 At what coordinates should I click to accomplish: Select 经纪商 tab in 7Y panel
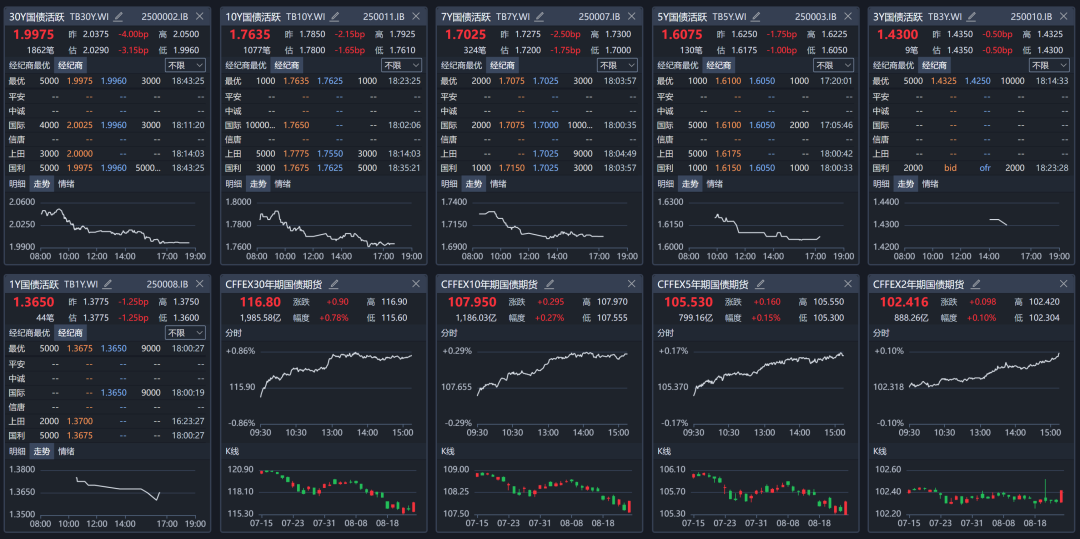[503, 65]
